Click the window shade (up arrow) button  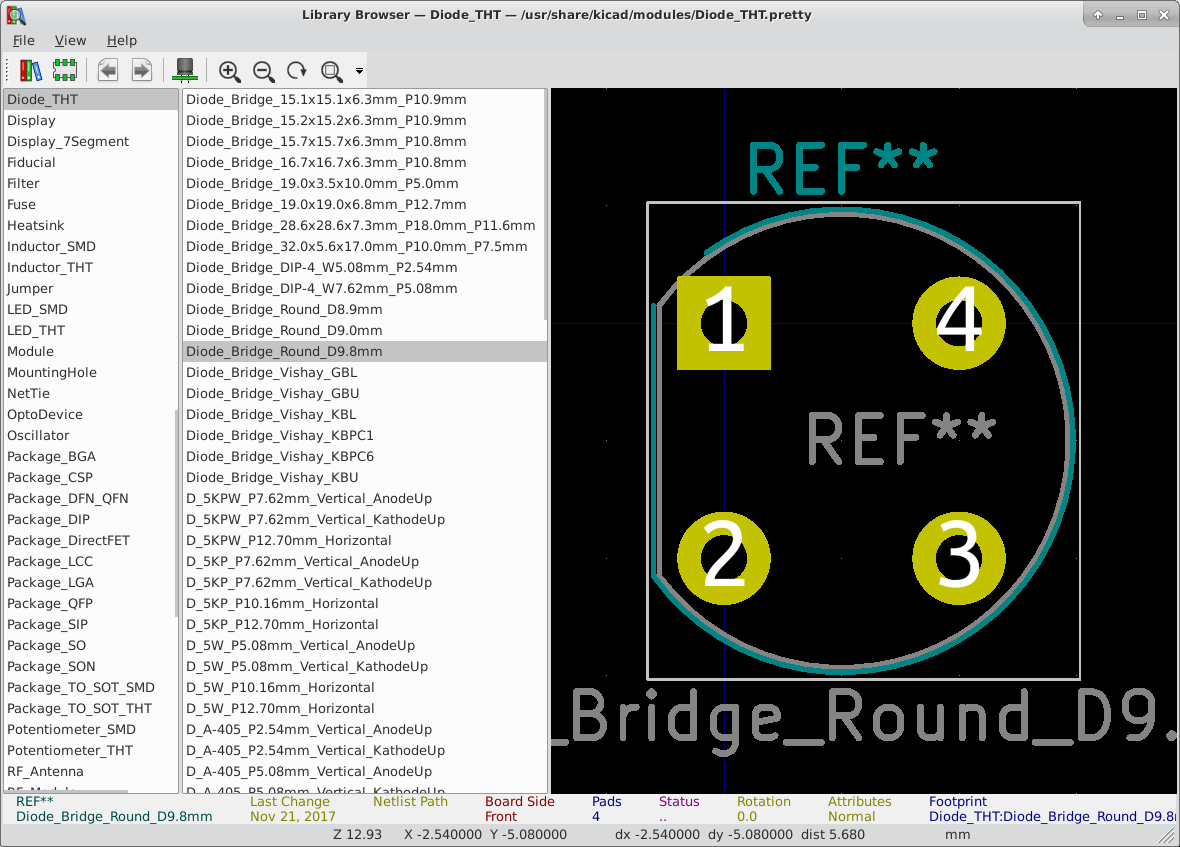1098,14
